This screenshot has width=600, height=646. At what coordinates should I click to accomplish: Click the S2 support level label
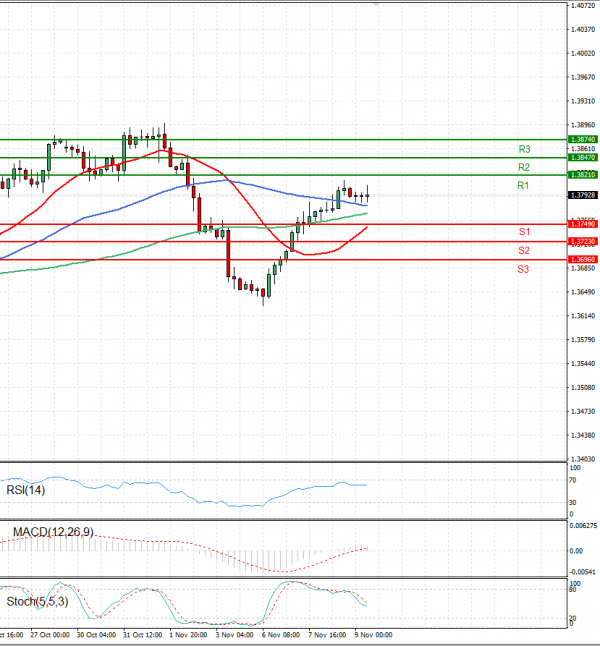click(524, 250)
